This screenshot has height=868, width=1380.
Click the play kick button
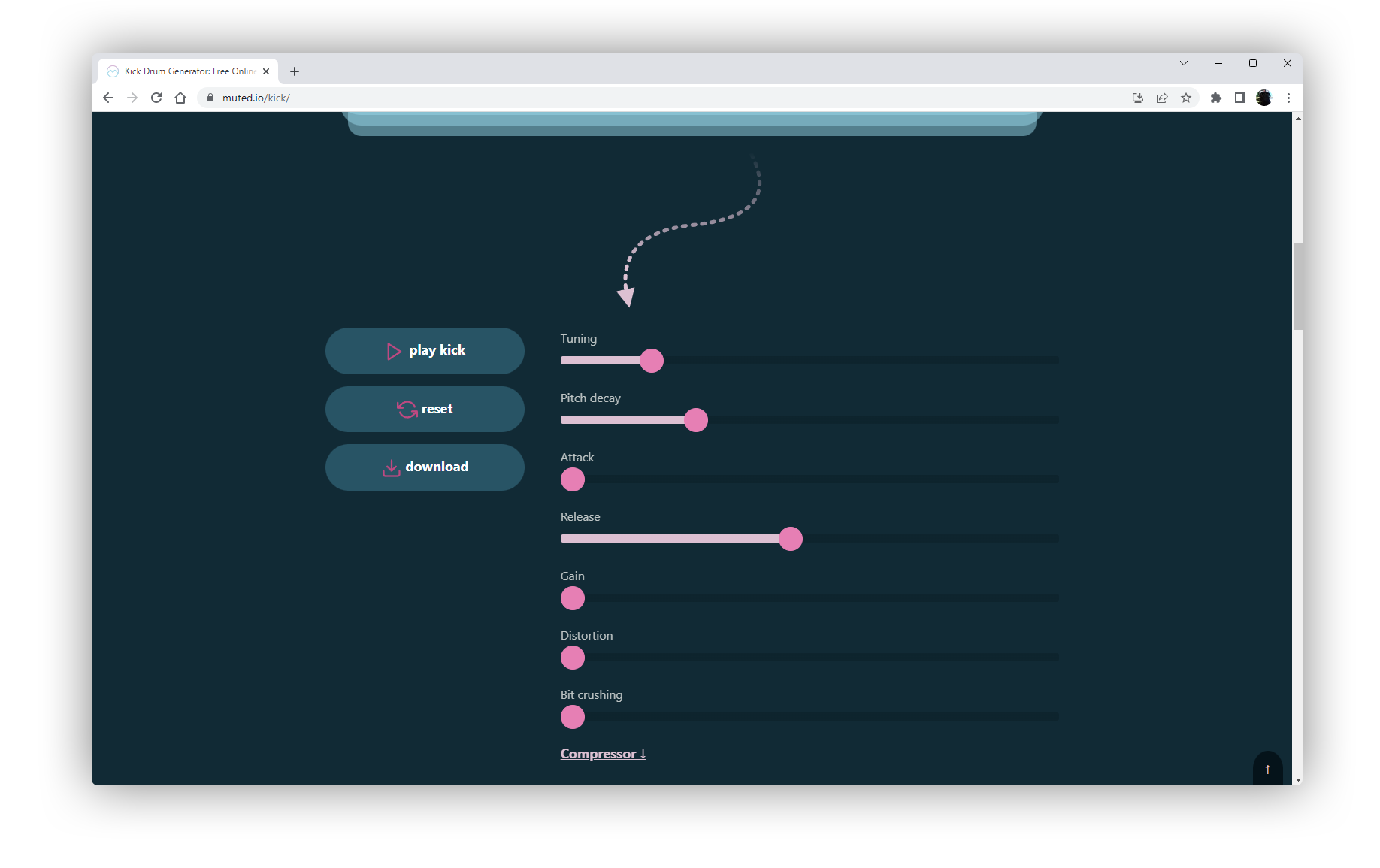tap(425, 351)
